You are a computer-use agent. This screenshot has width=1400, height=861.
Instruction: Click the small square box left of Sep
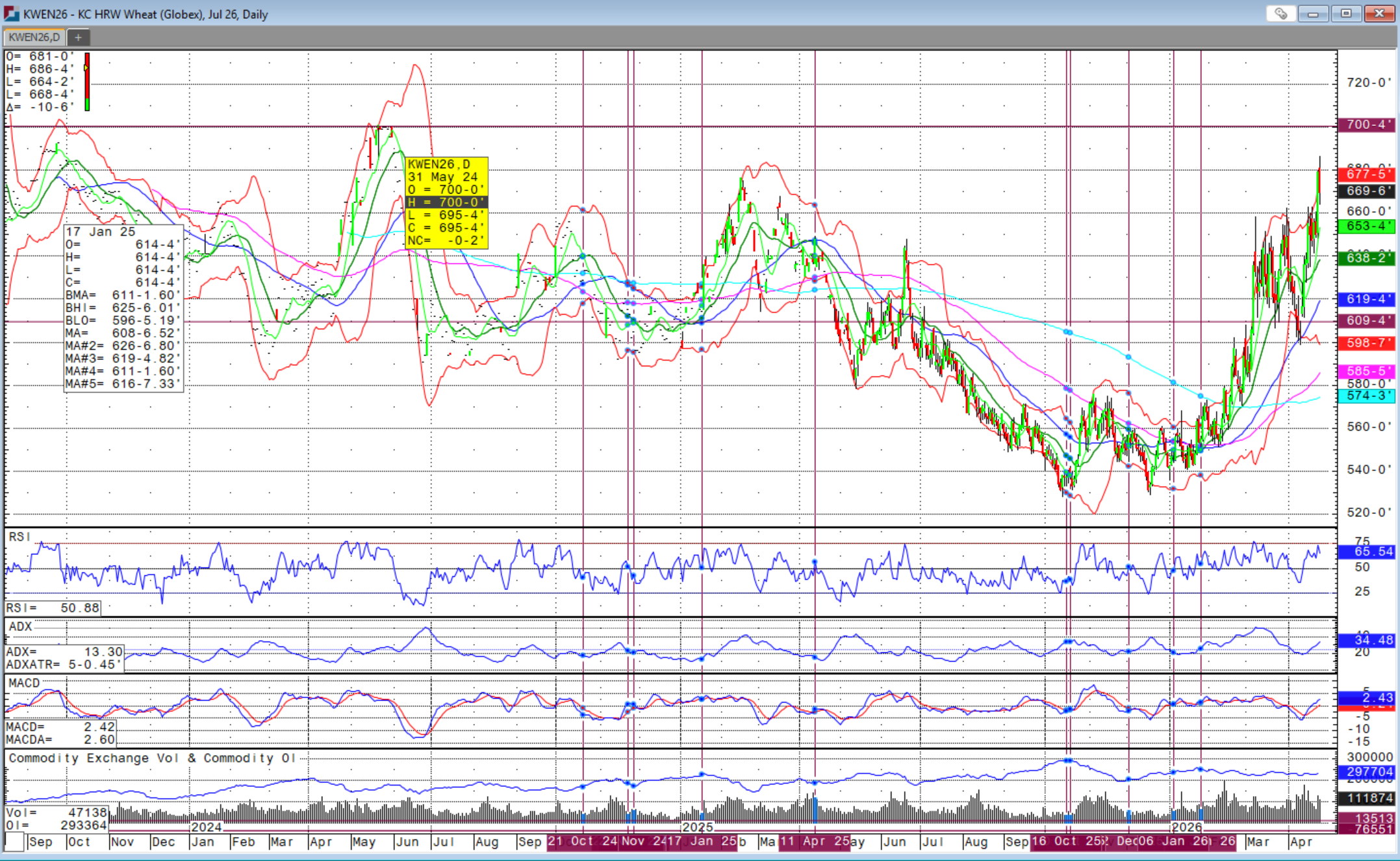pos(14,842)
